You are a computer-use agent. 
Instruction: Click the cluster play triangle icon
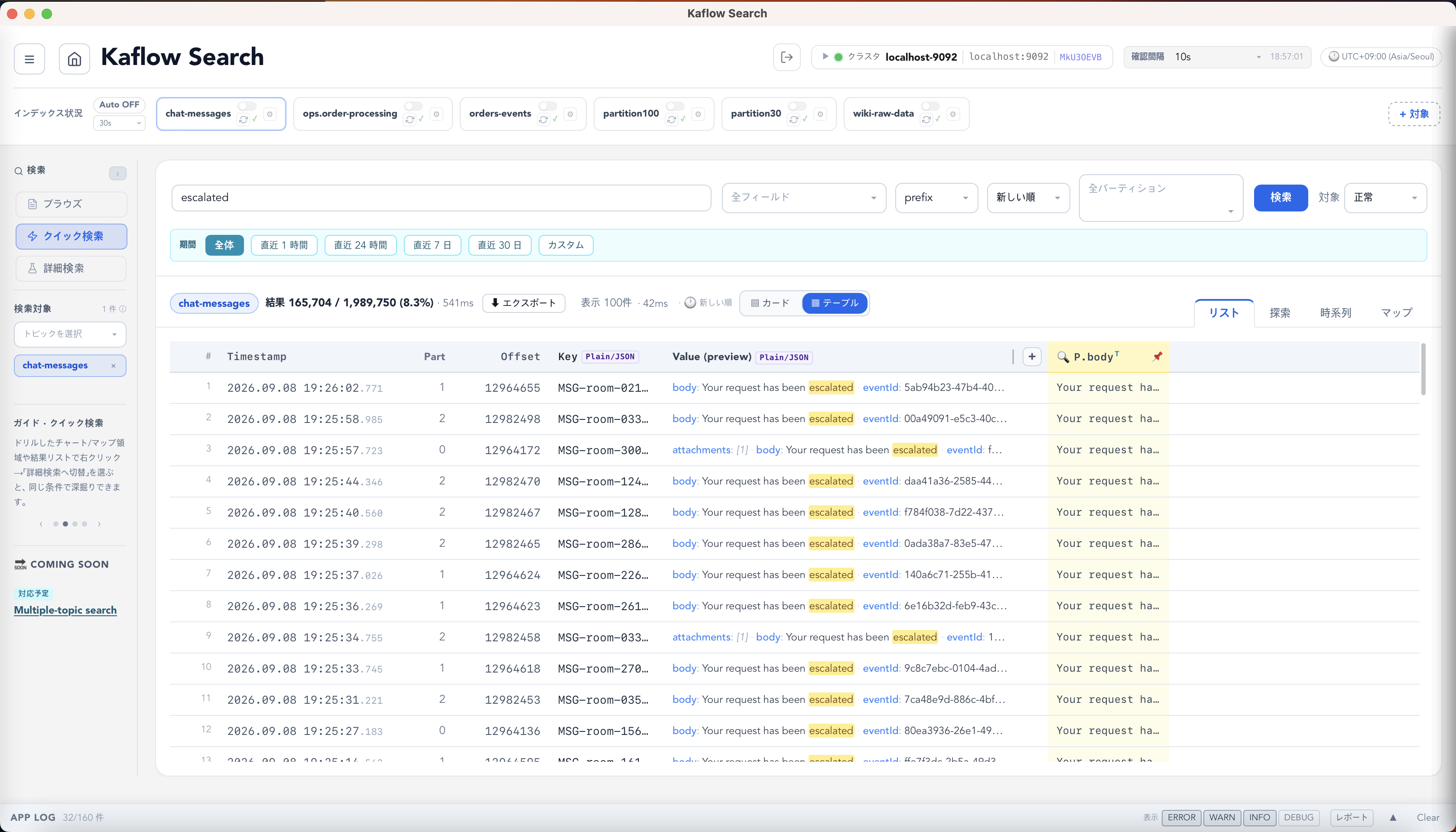[x=825, y=57]
